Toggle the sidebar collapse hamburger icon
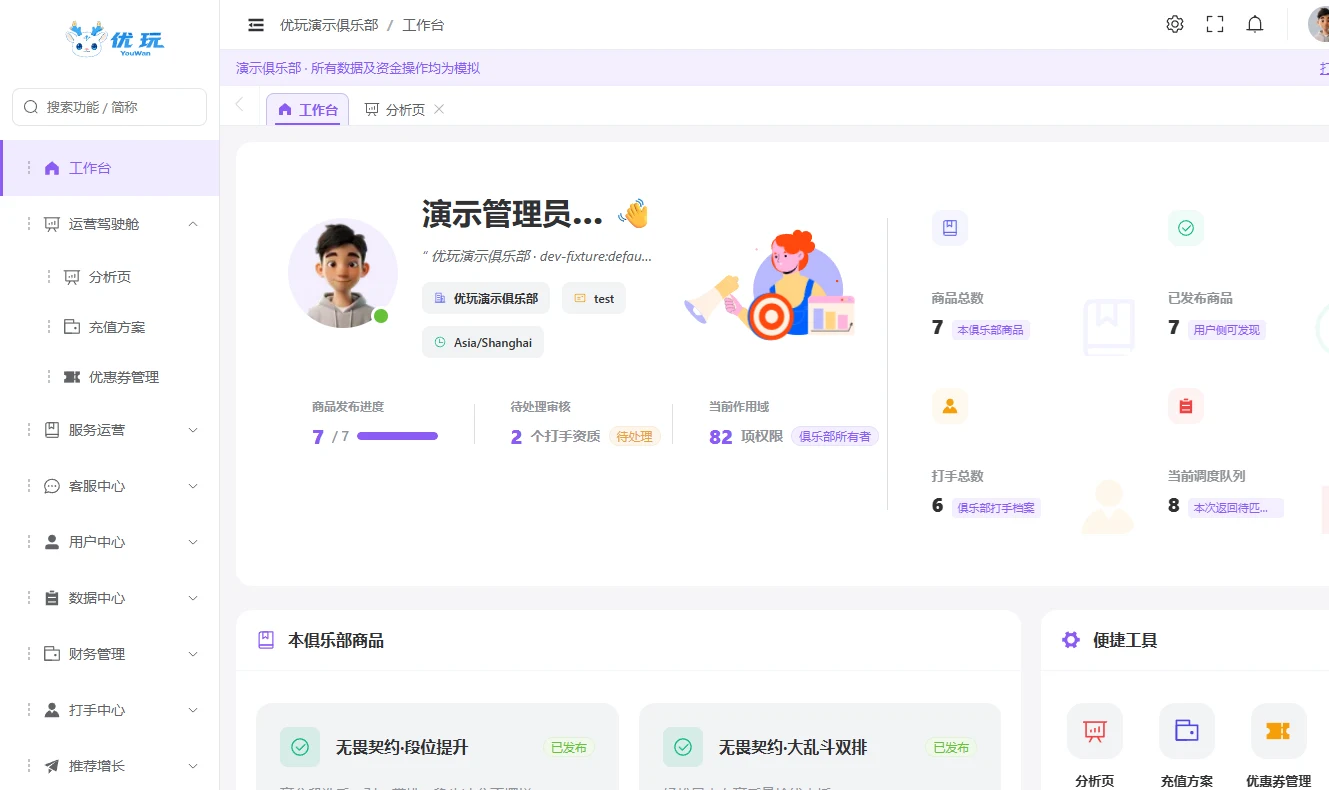The image size is (1329, 790). click(x=256, y=25)
